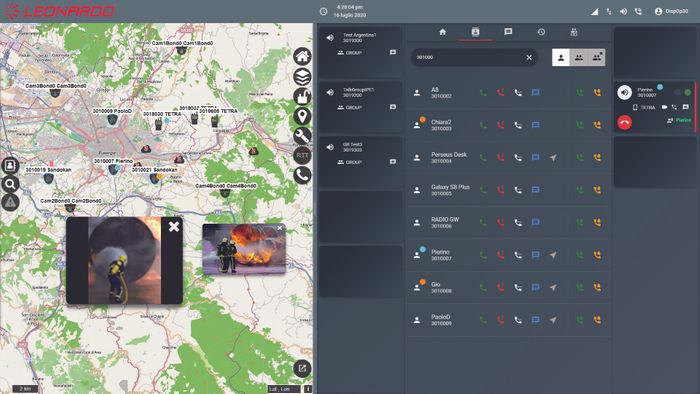Close the large firefighter video popup

174,227
